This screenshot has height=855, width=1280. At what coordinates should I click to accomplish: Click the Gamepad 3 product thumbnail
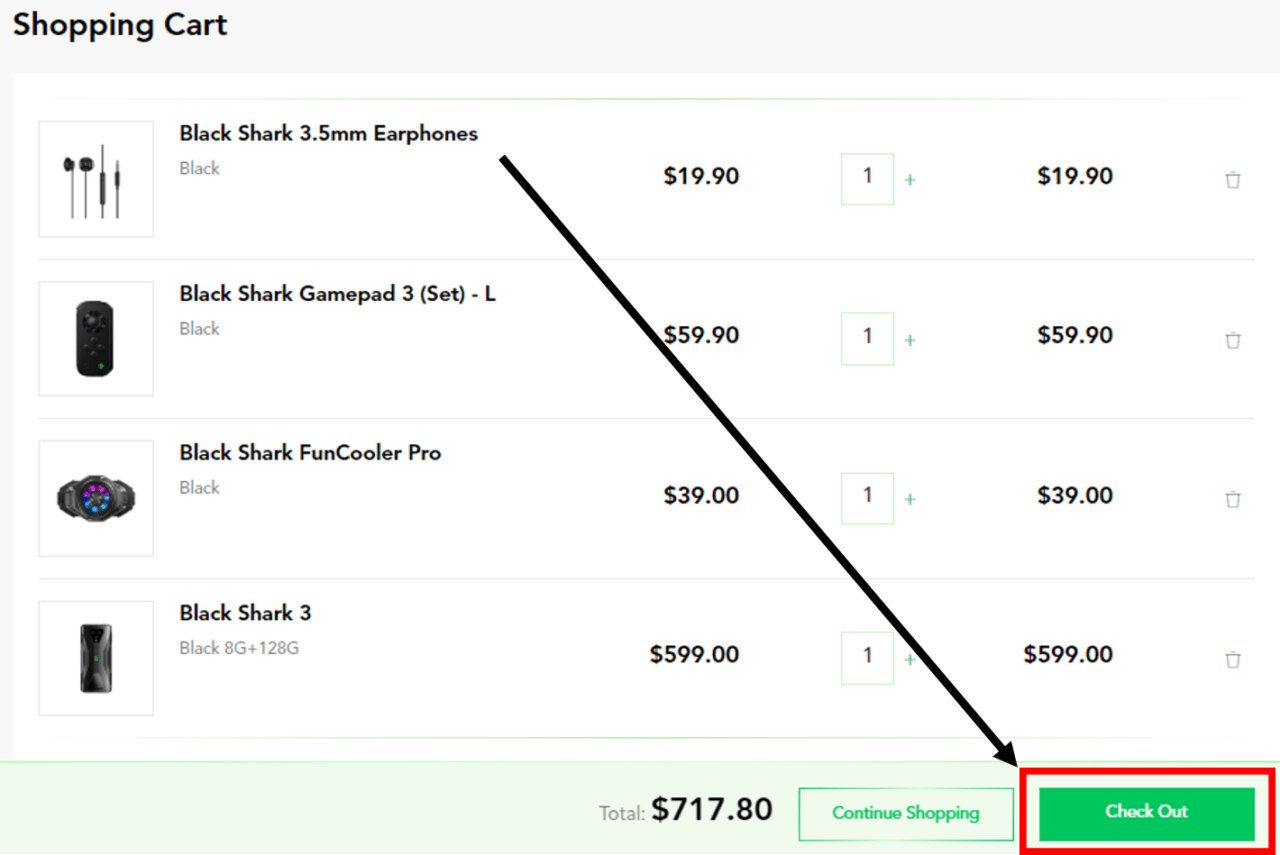pos(95,339)
